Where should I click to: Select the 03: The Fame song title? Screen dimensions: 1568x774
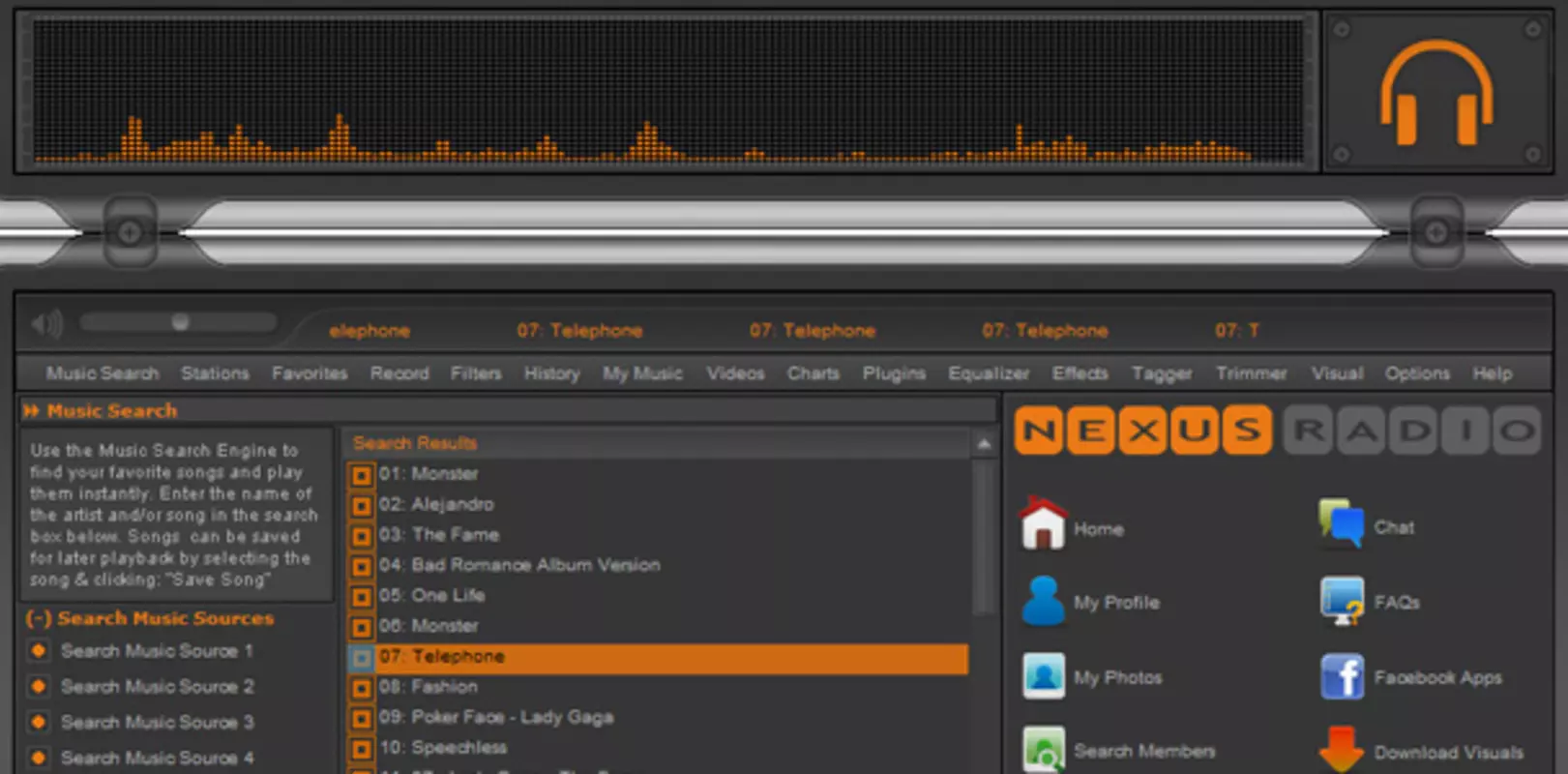[439, 535]
